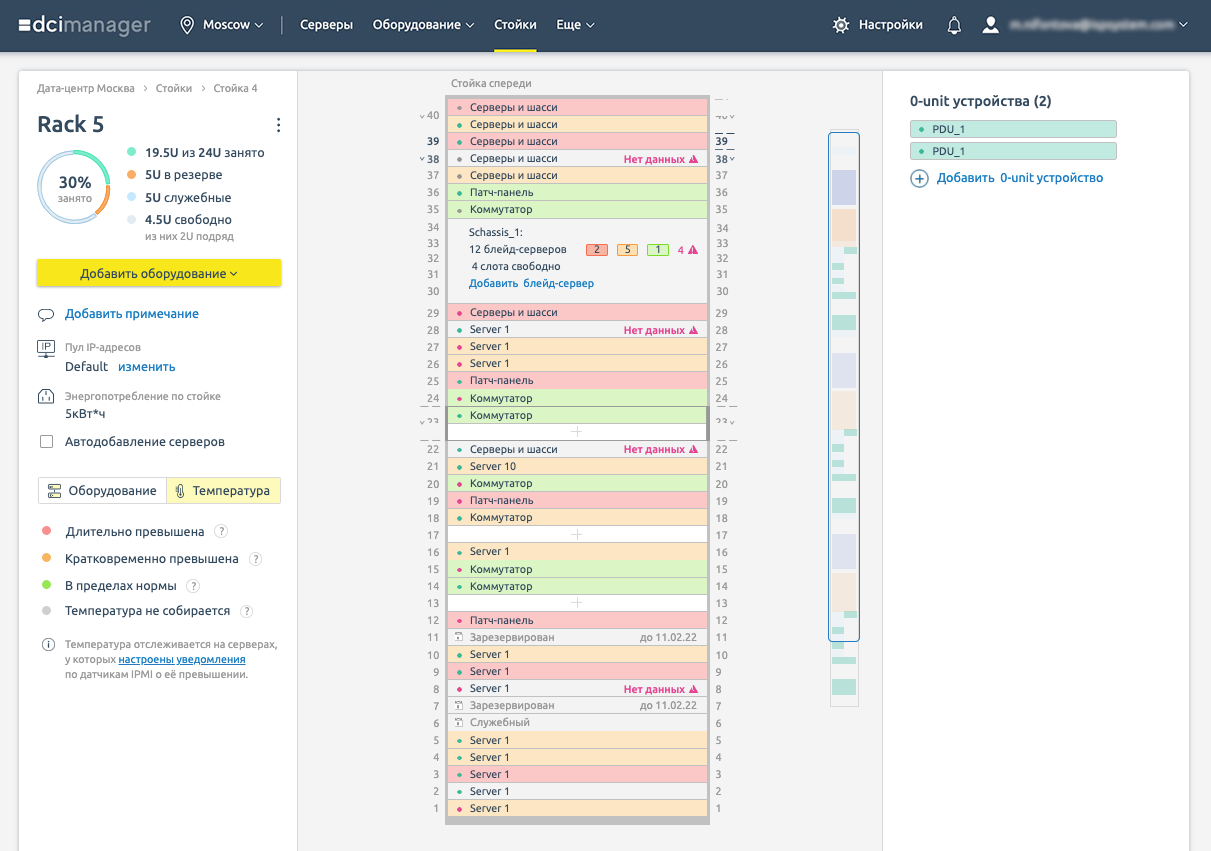1211x851 pixels.
Task: Click reserved icon on unit 11 row
Action: tap(459, 637)
